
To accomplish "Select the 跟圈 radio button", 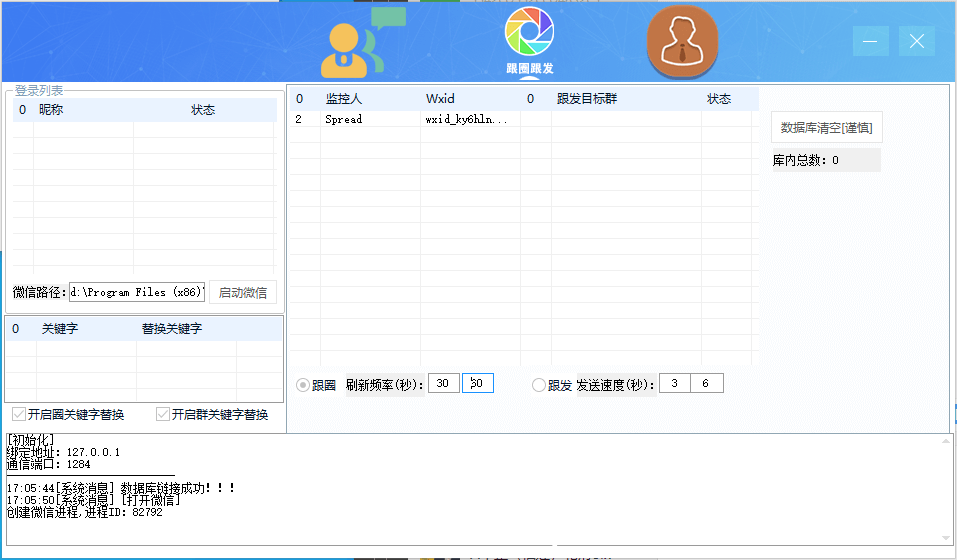I will (x=302, y=385).
